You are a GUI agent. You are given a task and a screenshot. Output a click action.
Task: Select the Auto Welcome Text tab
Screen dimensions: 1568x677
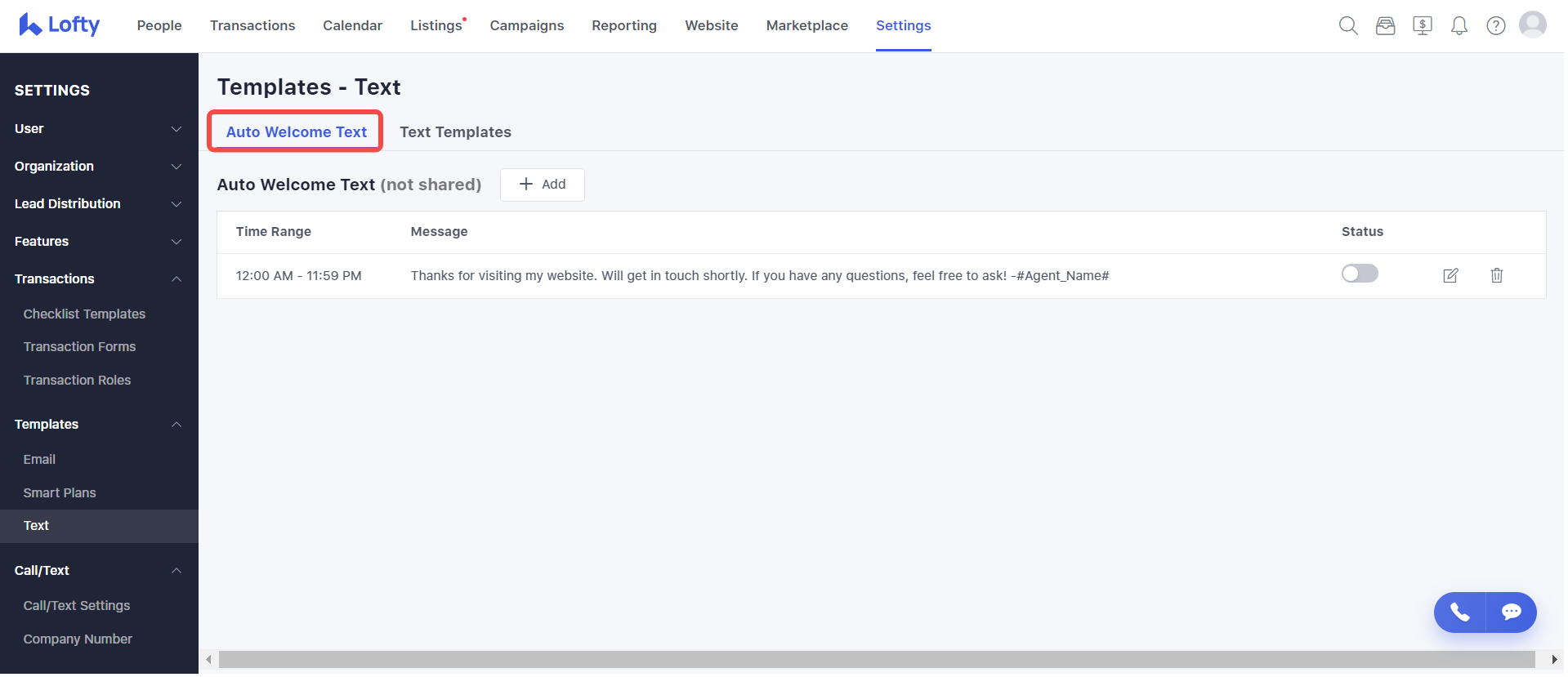tap(296, 131)
